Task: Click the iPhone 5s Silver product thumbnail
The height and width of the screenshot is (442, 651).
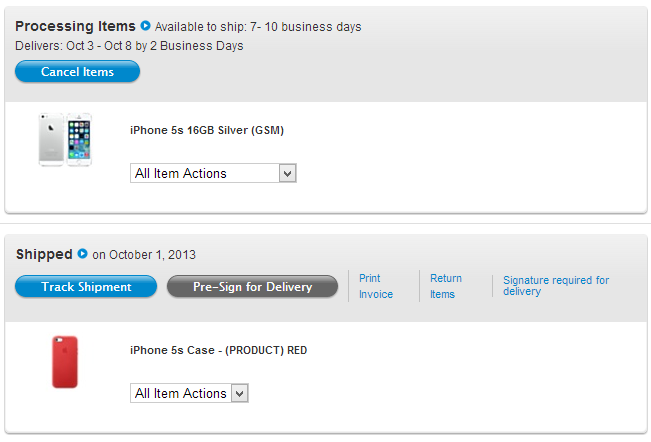Action: (65, 139)
